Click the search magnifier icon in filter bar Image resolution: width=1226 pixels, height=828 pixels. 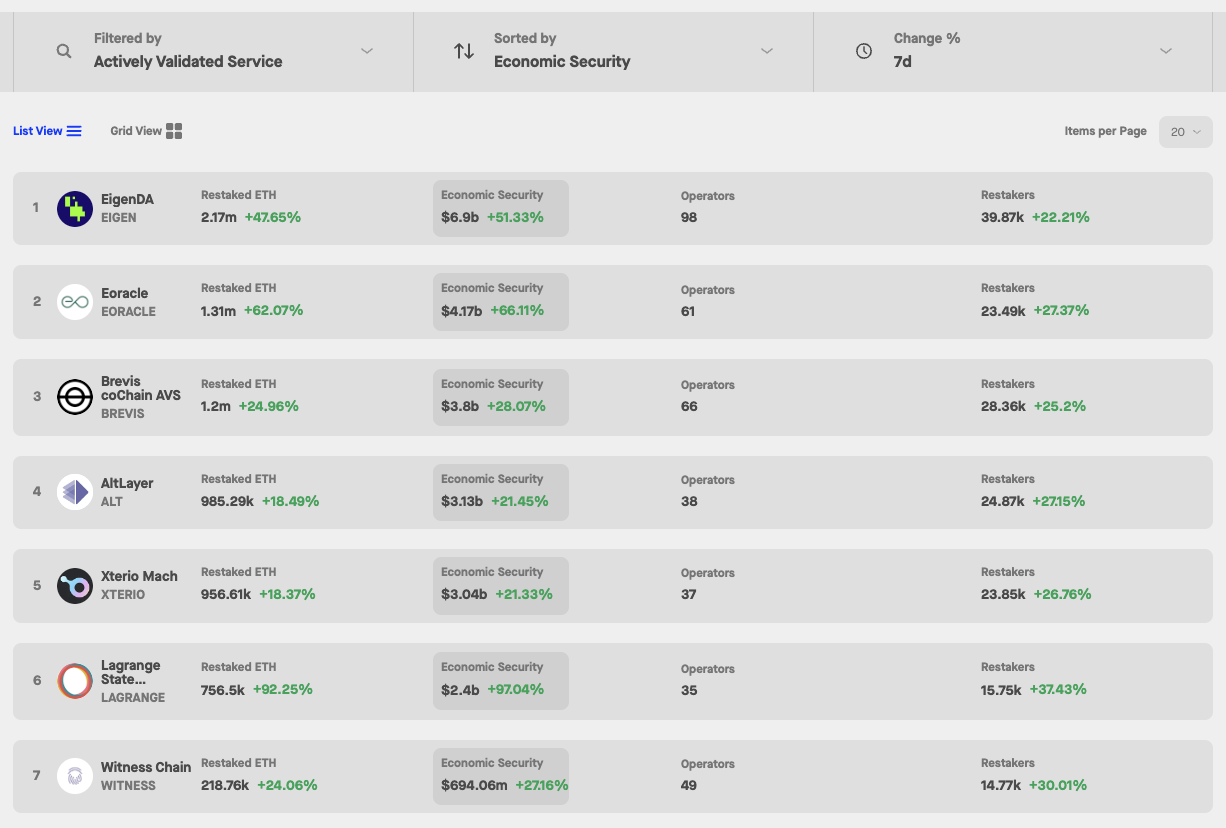tap(64, 51)
